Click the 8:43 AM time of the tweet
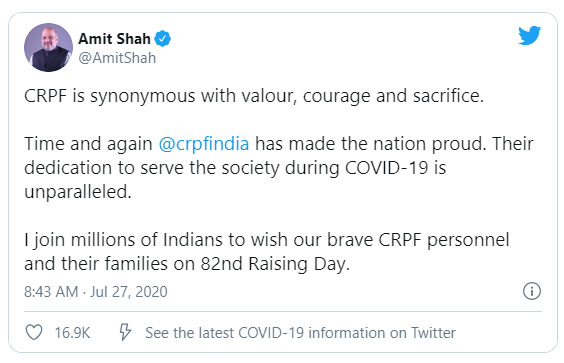 point(51,292)
